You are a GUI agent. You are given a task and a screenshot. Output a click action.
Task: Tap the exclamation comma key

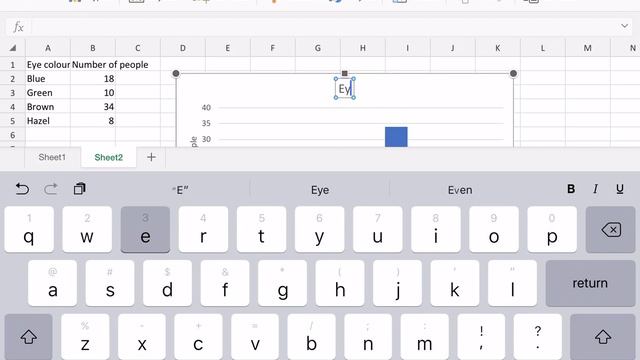481,337
